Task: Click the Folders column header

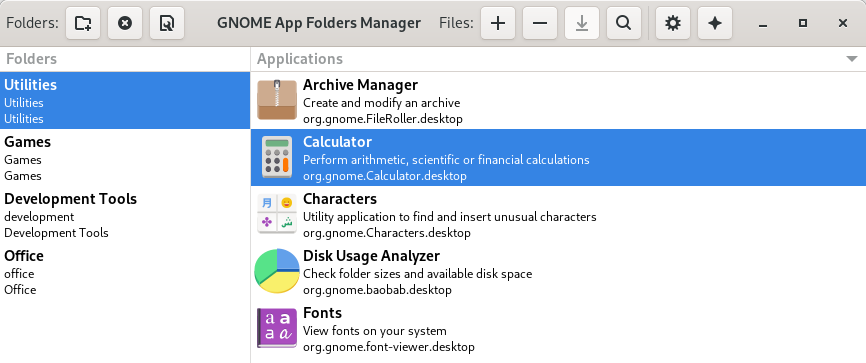Action: 125,59
